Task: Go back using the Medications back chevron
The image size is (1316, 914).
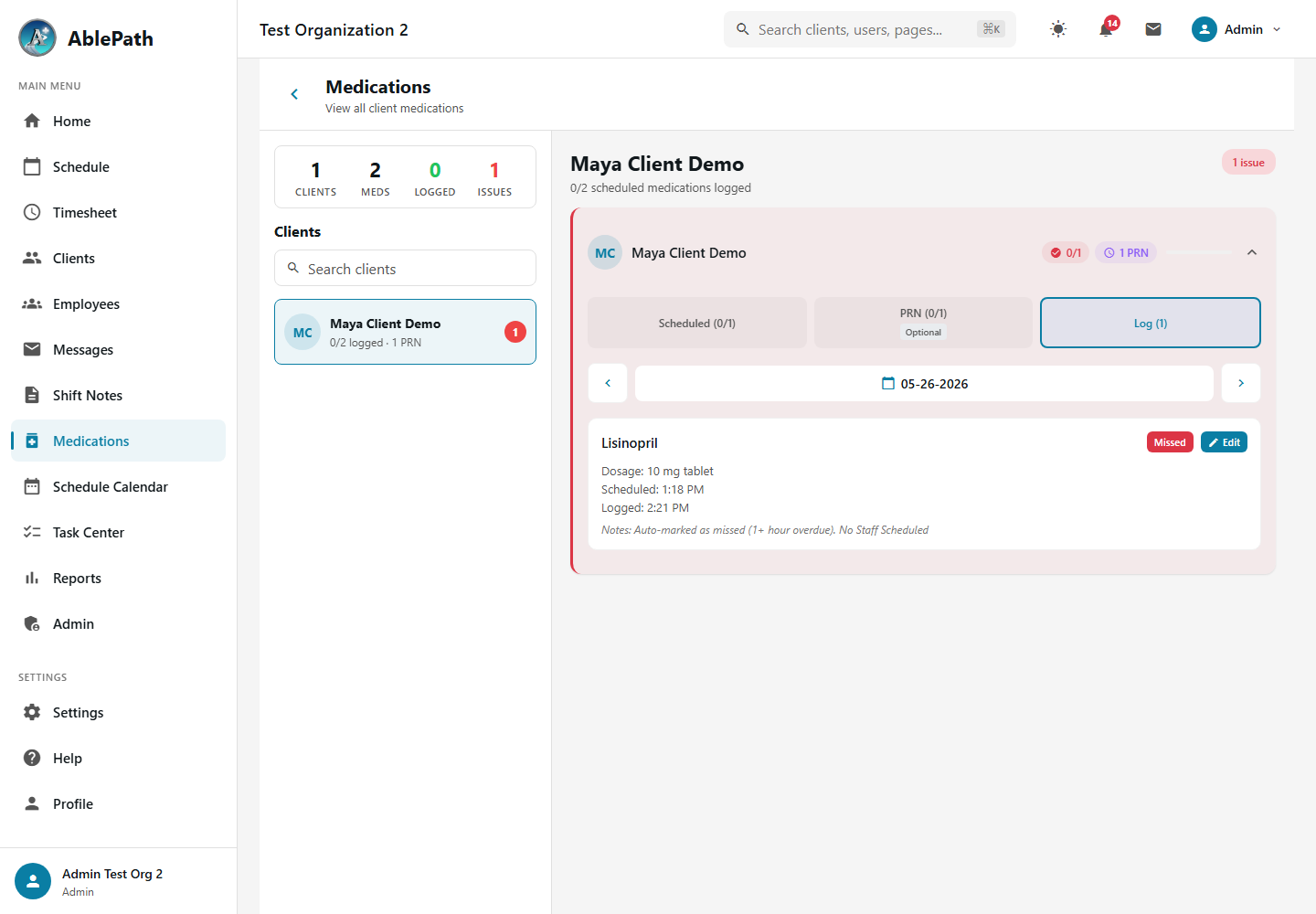Action: point(294,94)
